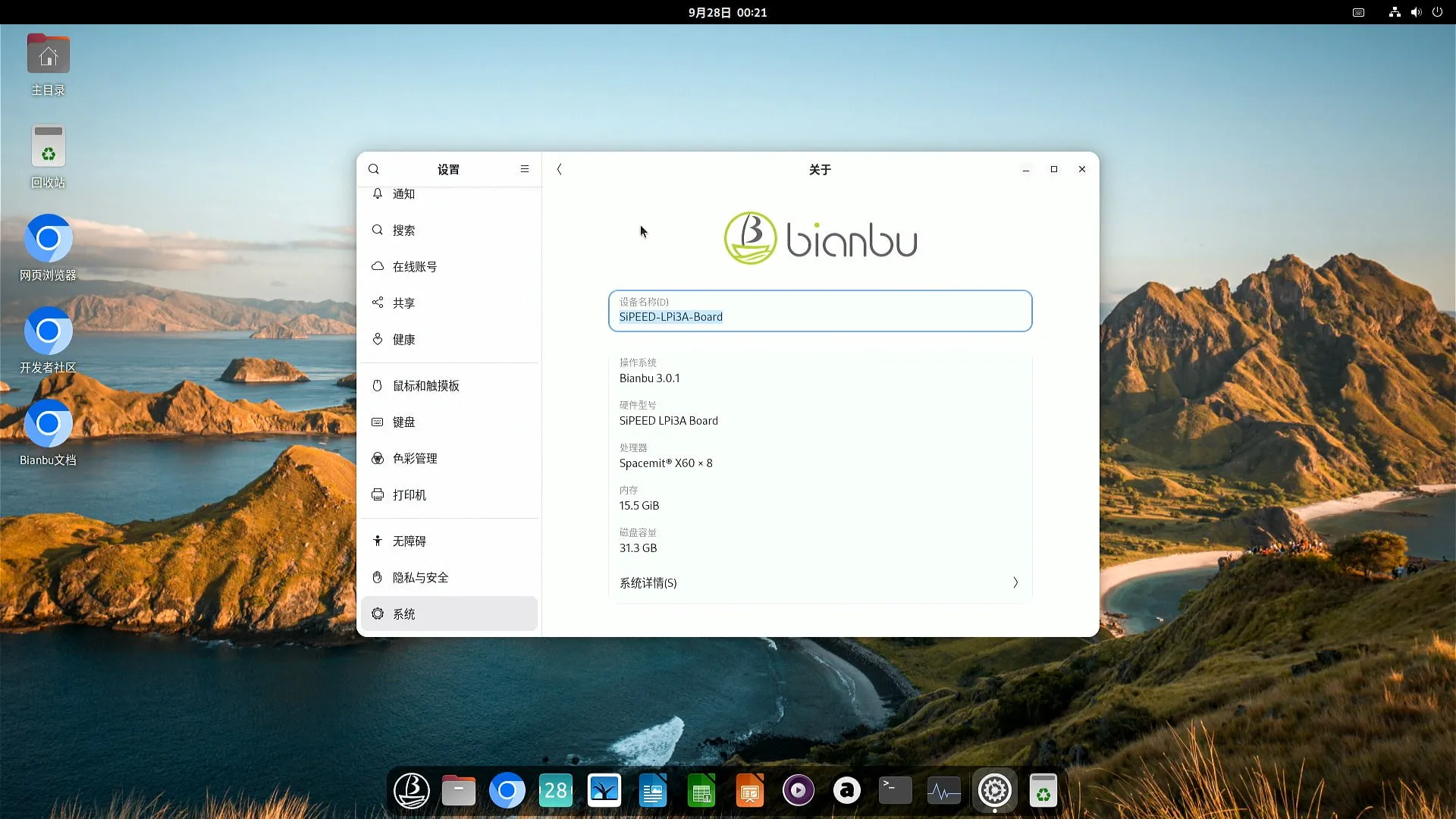Open the terminal from the dock
1456x819 pixels.
(x=895, y=791)
